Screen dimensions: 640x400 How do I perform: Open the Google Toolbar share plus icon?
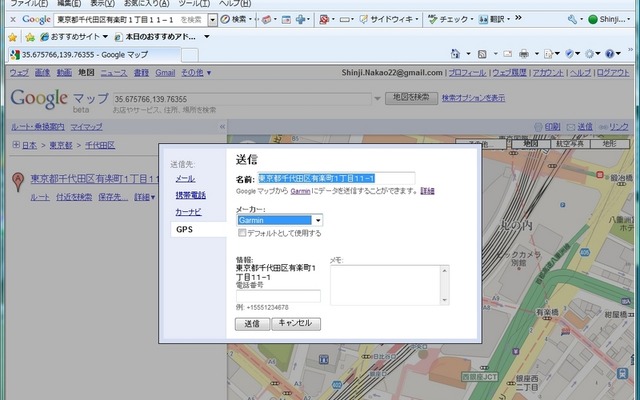[x=300, y=19]
